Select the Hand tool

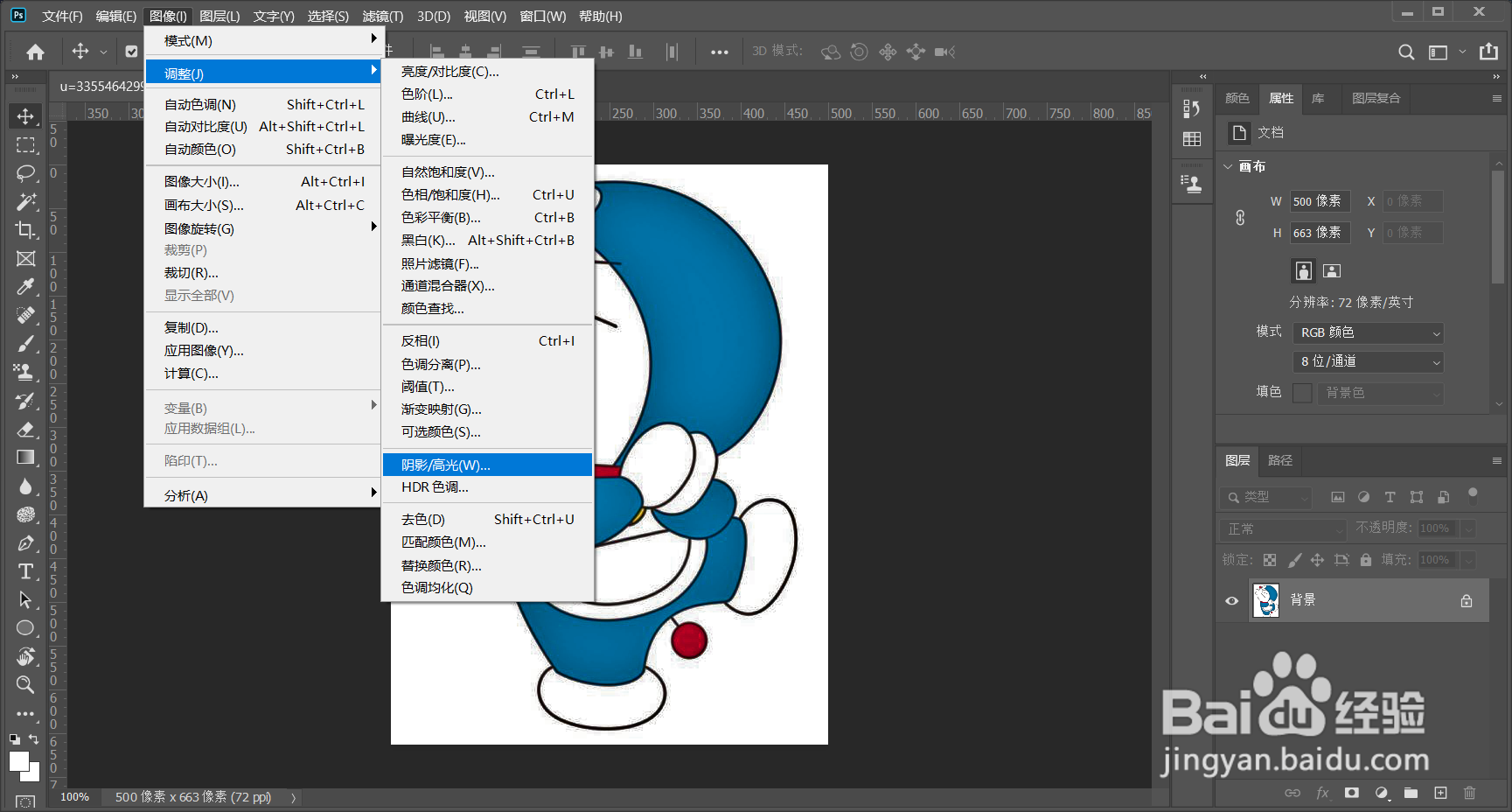(x=25, y=656)
